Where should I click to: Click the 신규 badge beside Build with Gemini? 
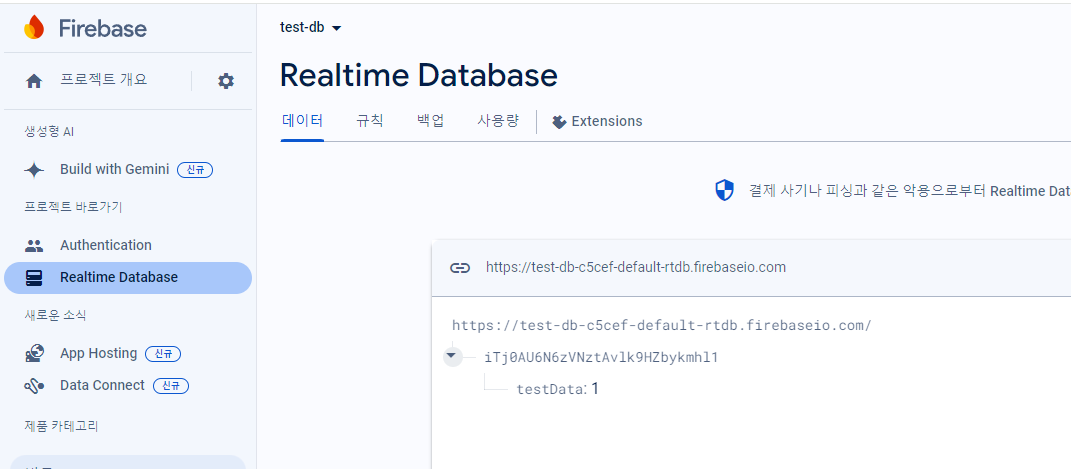[x=195, y=170]
